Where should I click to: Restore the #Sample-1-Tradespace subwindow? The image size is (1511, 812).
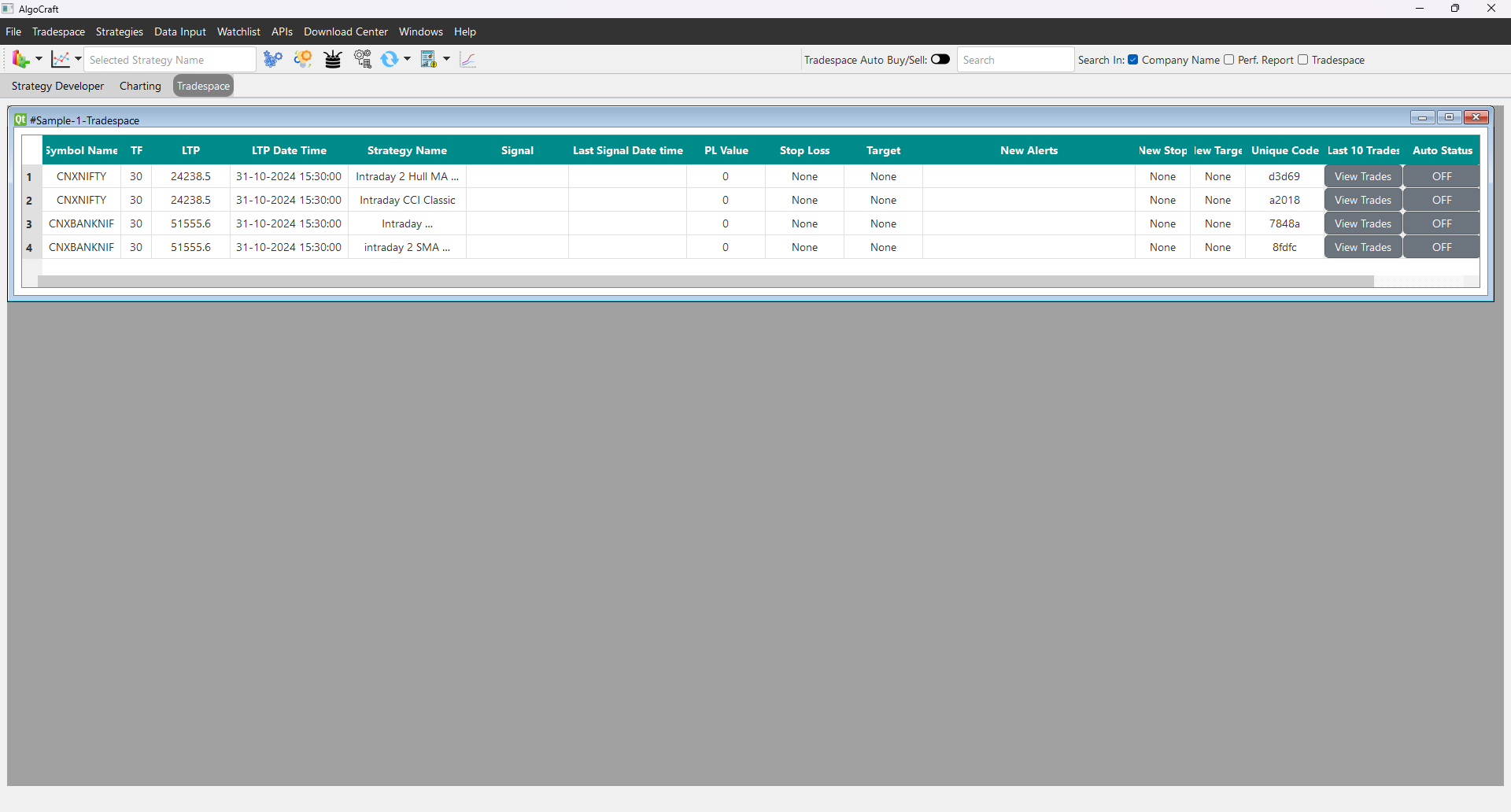[x=1449, y=117]
